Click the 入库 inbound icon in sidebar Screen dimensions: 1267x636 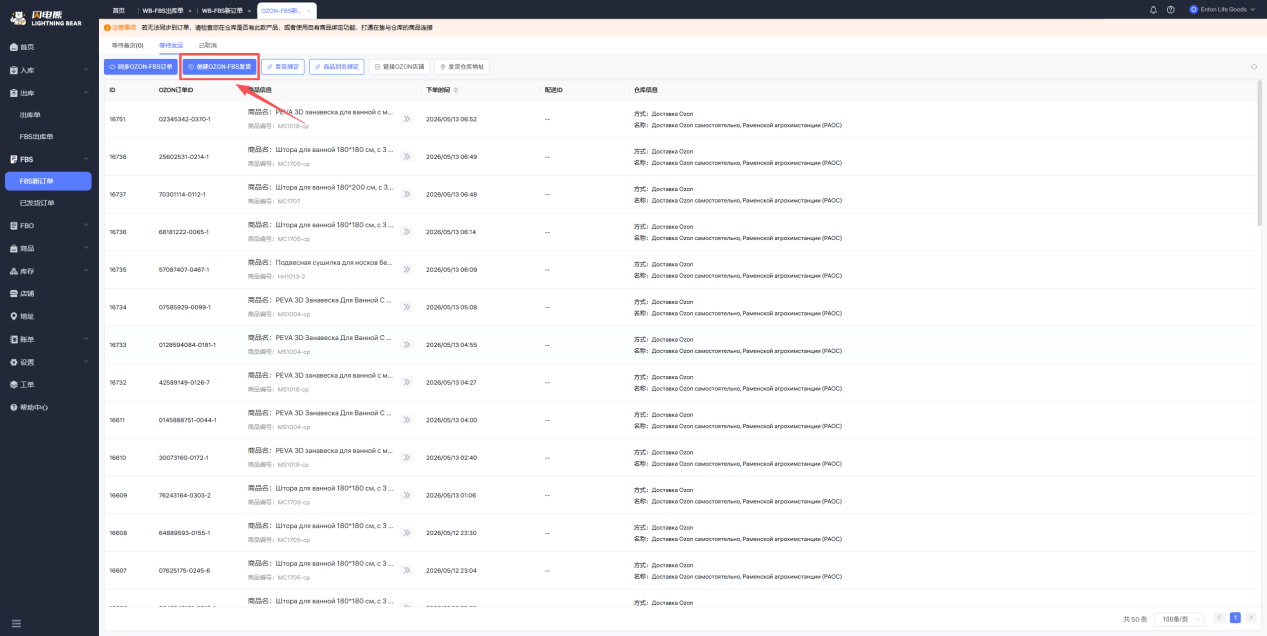point(14,71)
